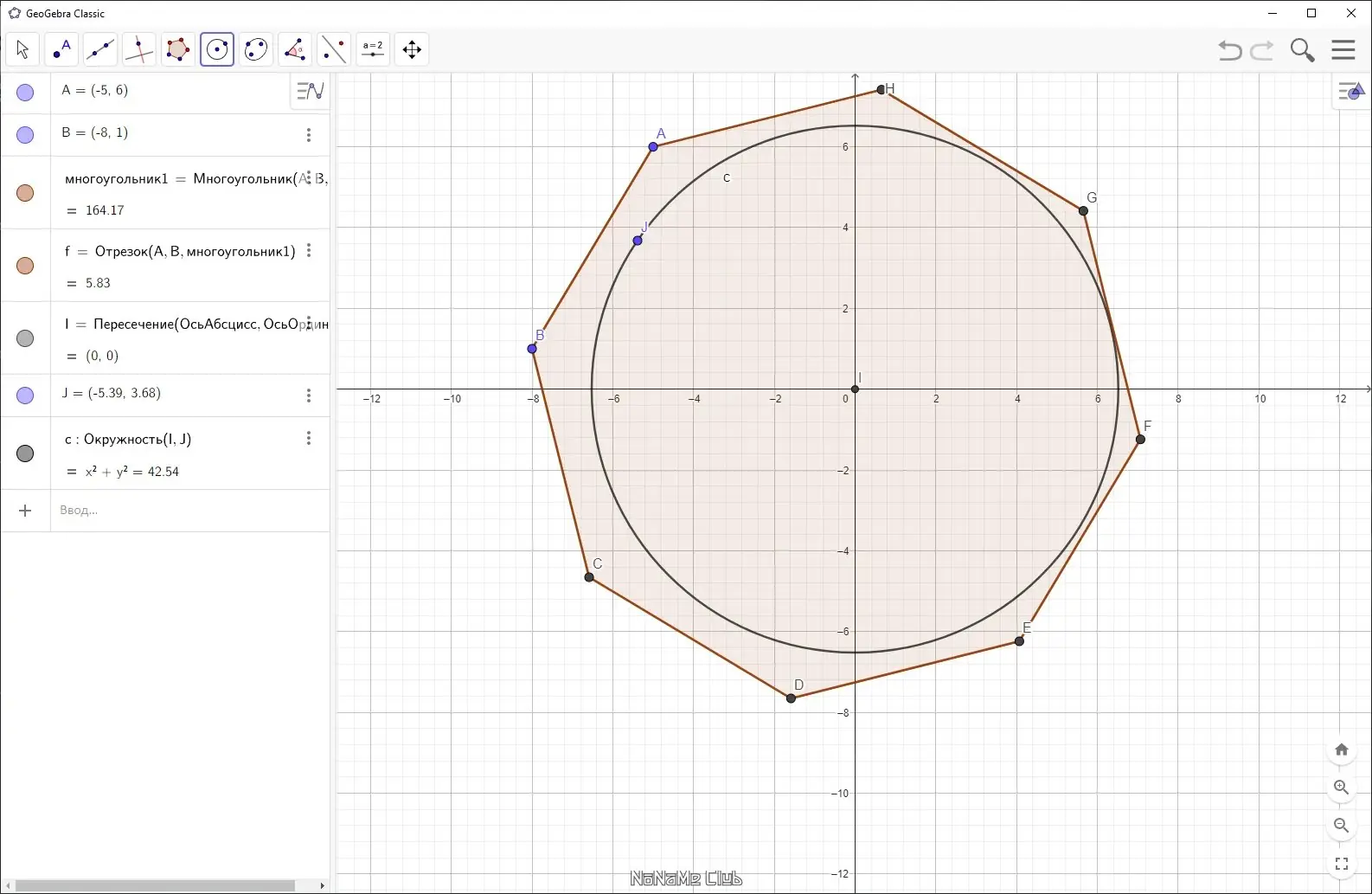
Task: Add a new entry with plus button
Action: tap(25, 511)
